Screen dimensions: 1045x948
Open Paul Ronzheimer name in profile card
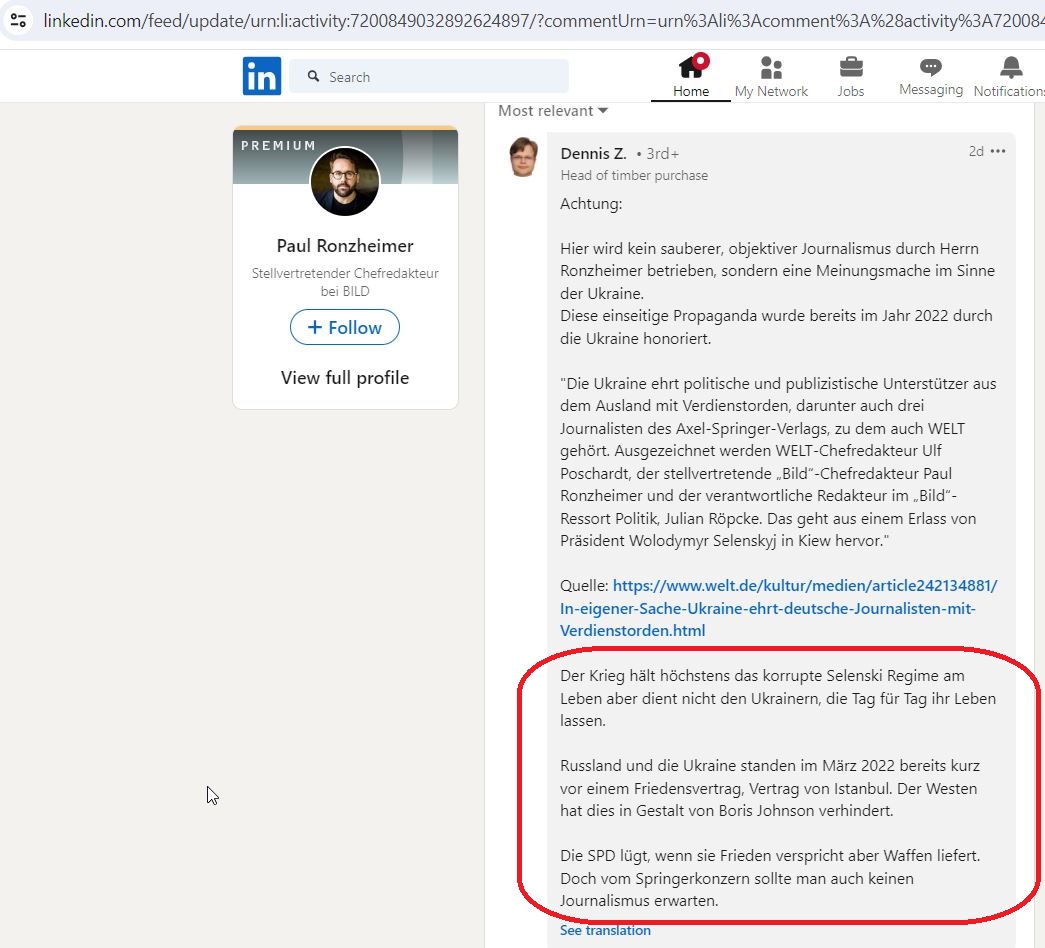[x=345, y=246]
